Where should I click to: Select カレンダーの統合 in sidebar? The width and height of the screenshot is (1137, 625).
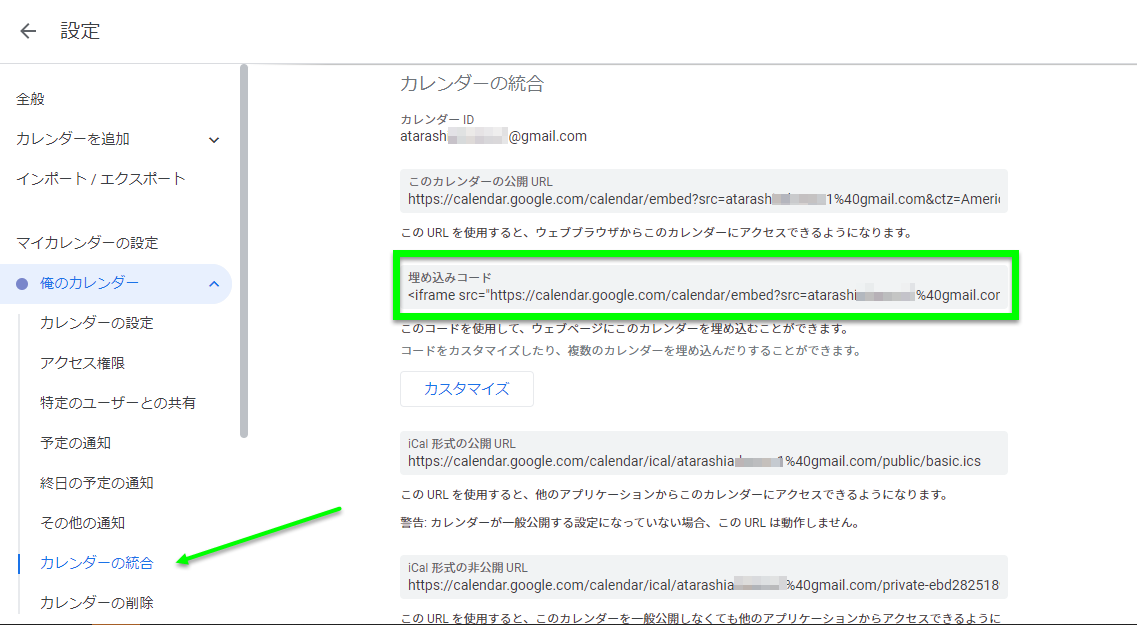click(96, 563)
